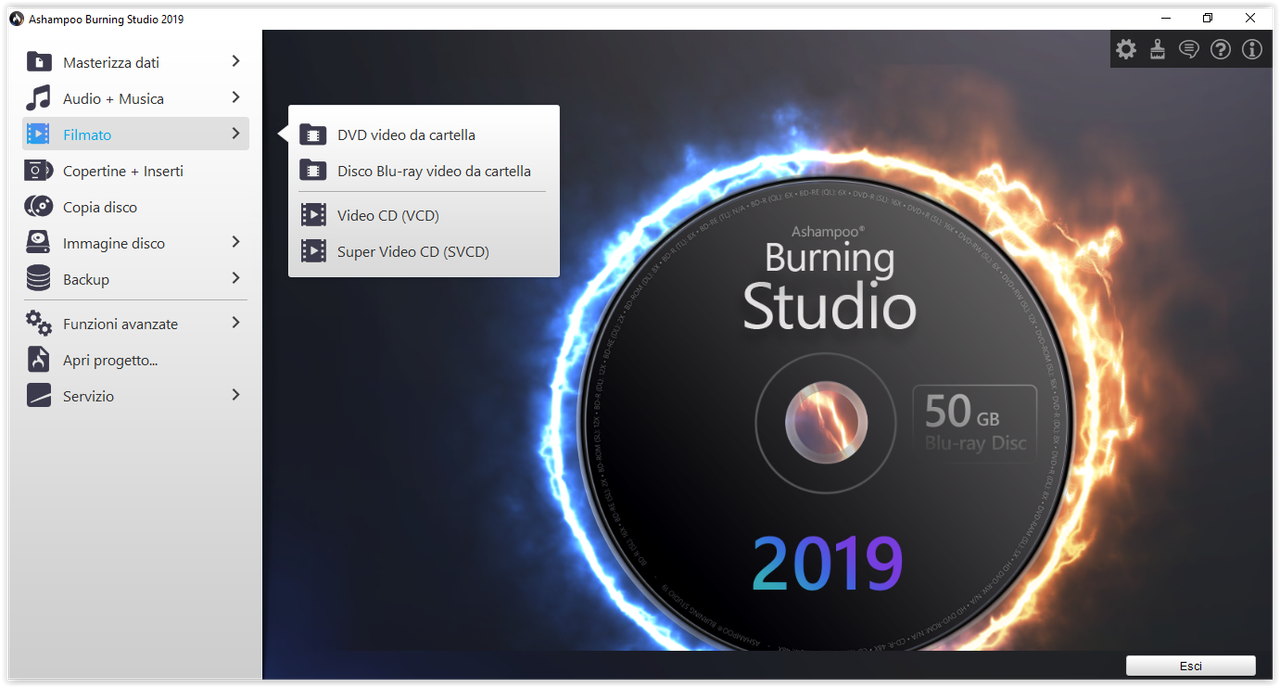This screenshot has width=1280, height=687.
Task: Open the Servizio menu
Action: pyautogui.click(x=136, y=396)
